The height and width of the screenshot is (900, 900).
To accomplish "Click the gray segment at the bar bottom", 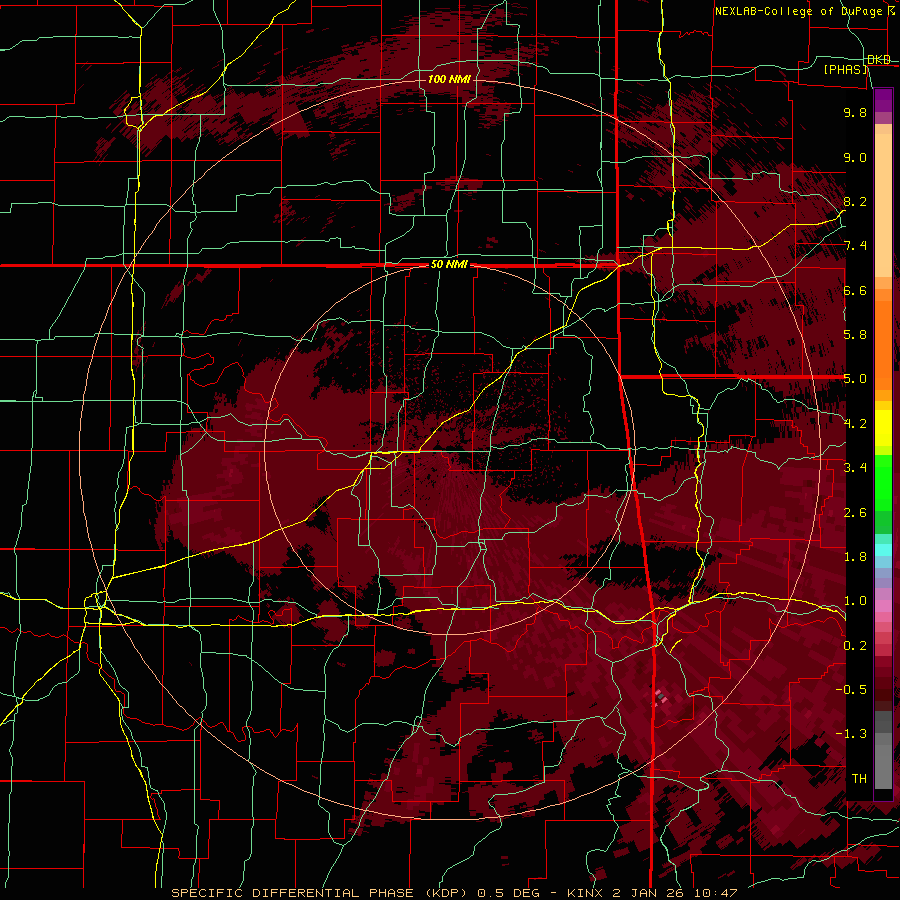I will pos(883,761).
